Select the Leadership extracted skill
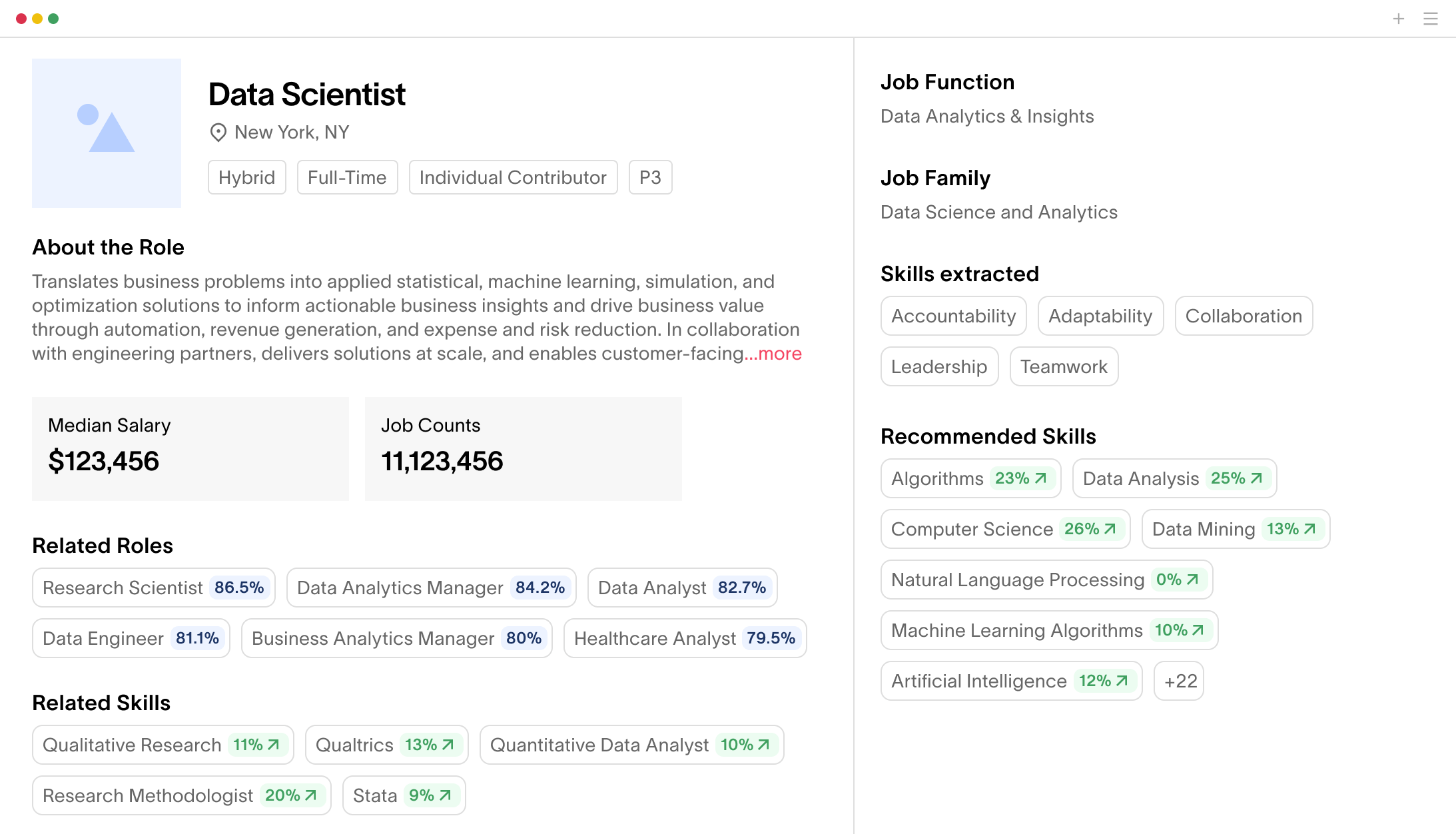 point(940,366)
